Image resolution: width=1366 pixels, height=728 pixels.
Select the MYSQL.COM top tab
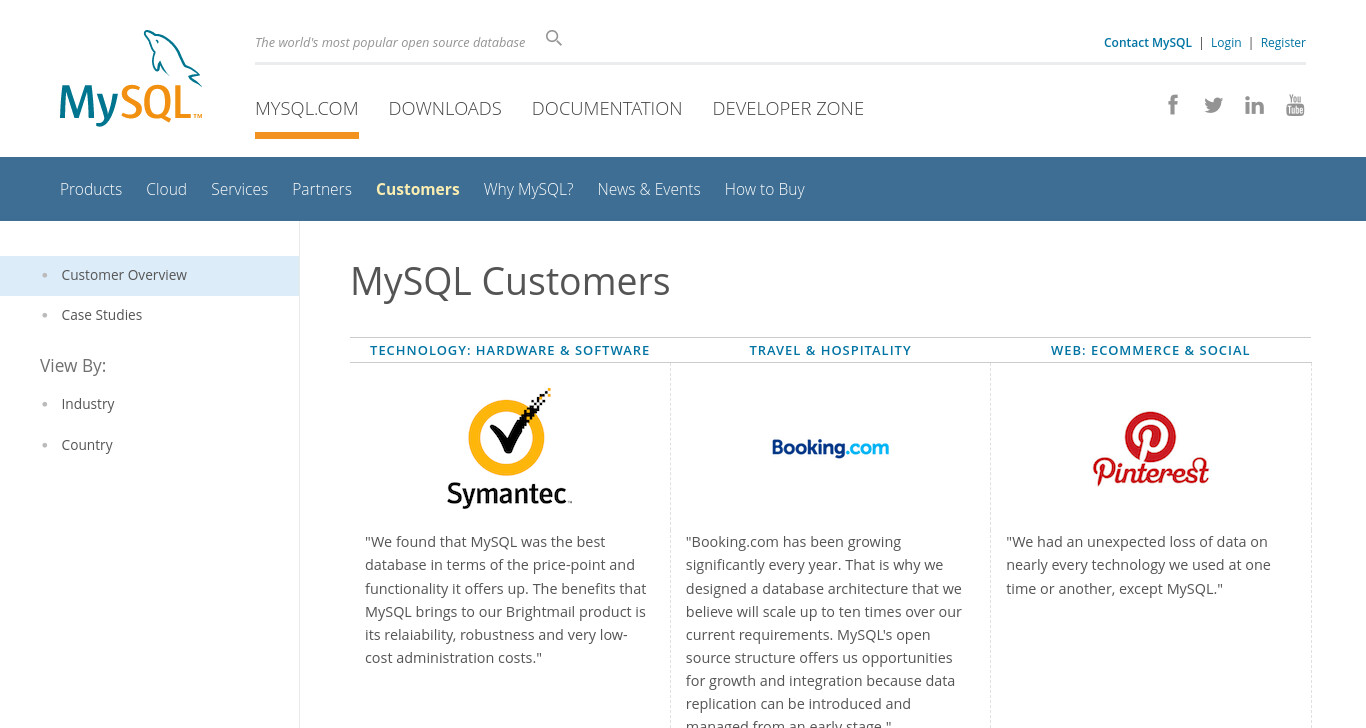(307, 108)
